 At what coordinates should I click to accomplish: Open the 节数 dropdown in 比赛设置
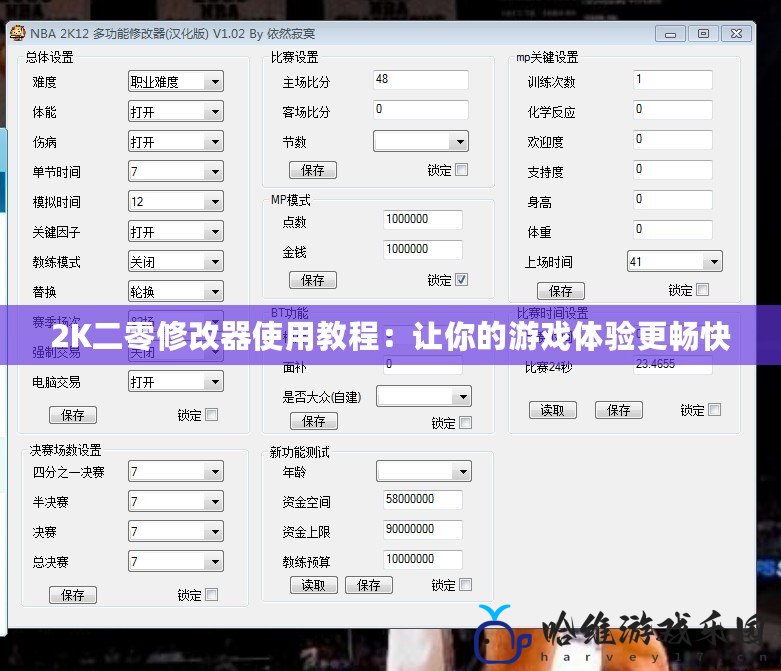click(x=421, y=141)
